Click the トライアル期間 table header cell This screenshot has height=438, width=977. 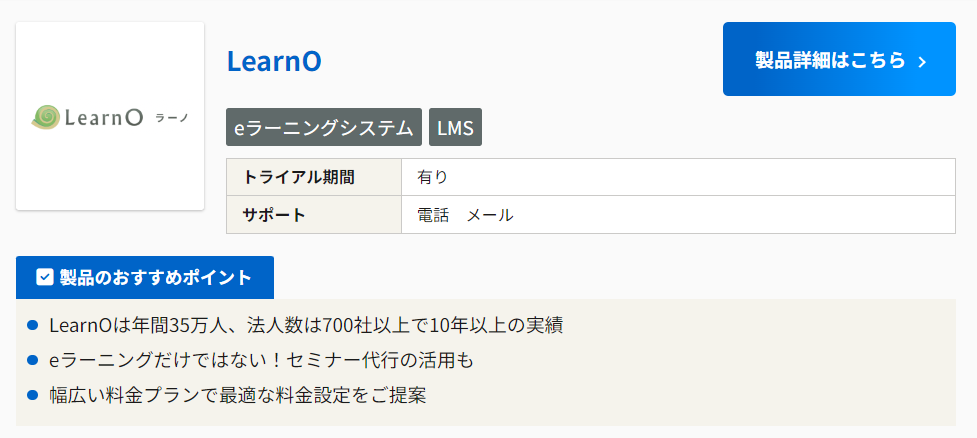coord(299,177)
